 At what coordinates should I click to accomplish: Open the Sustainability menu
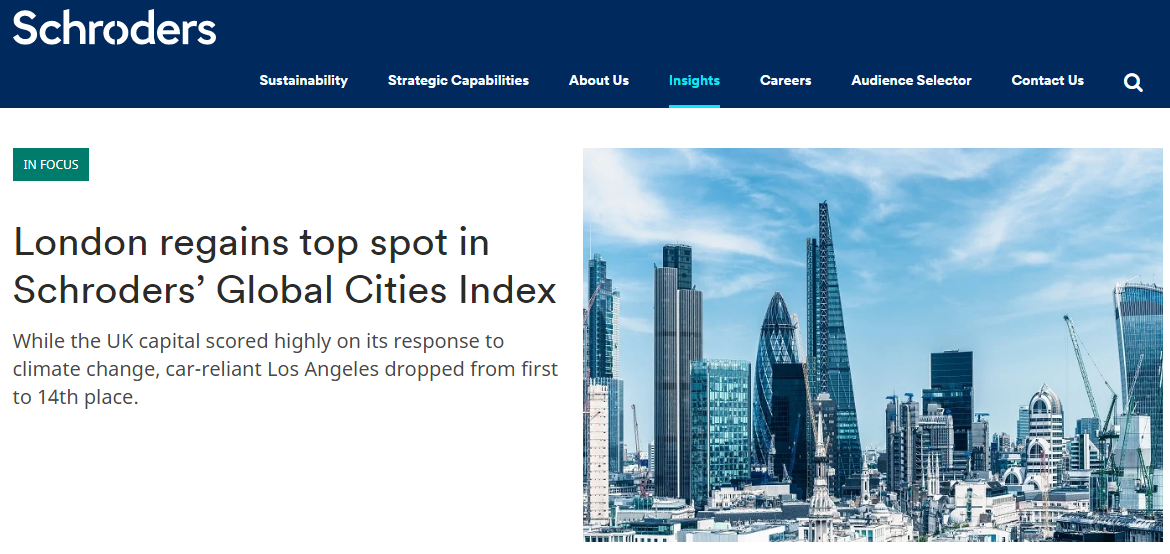pyautogui.click(x=303, y=80)
